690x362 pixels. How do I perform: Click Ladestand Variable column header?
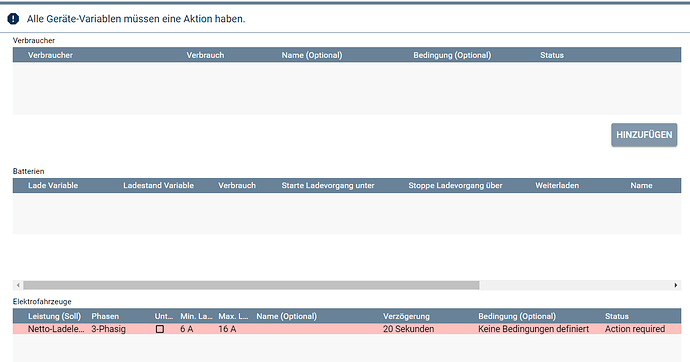(x=158, y=185)
